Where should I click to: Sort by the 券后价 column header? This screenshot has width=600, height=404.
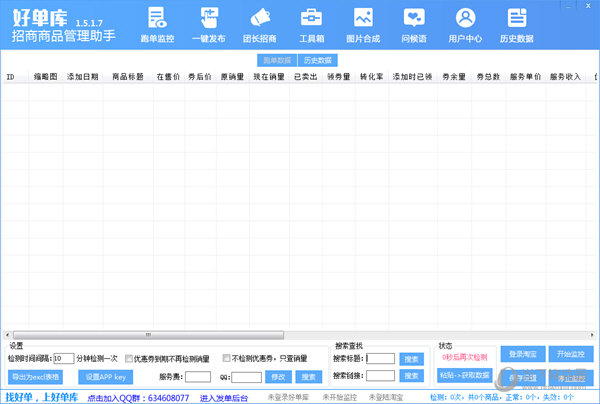[200, 77]
